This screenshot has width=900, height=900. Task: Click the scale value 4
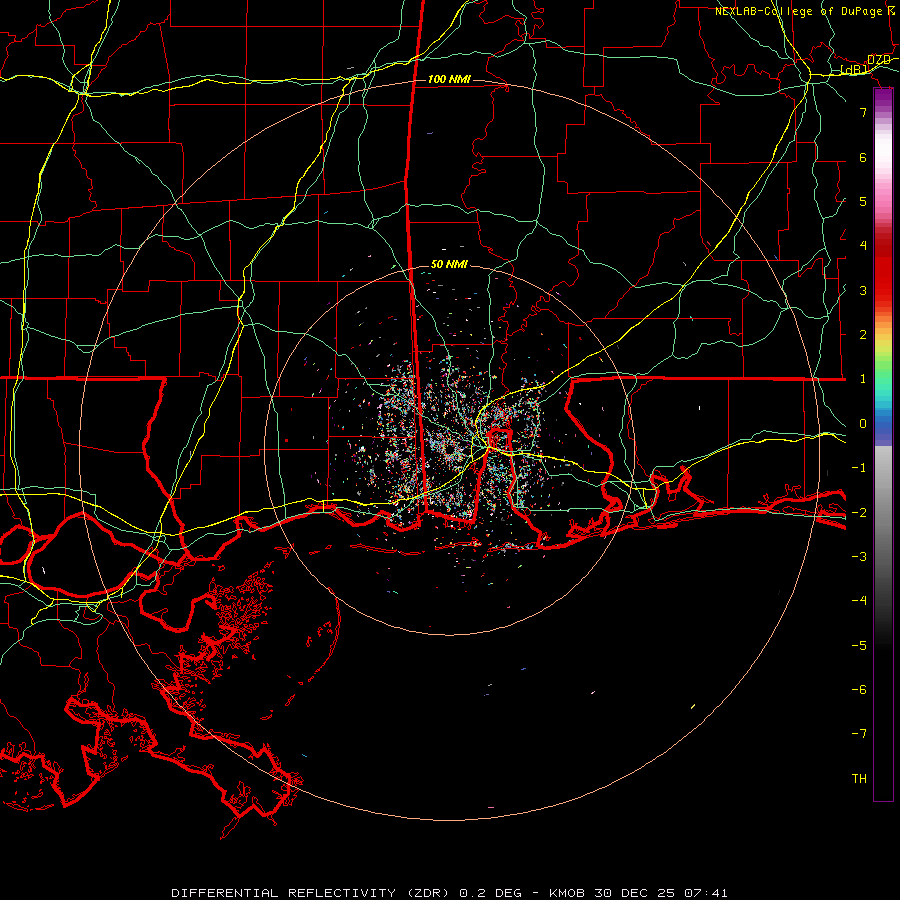(863, 246)
